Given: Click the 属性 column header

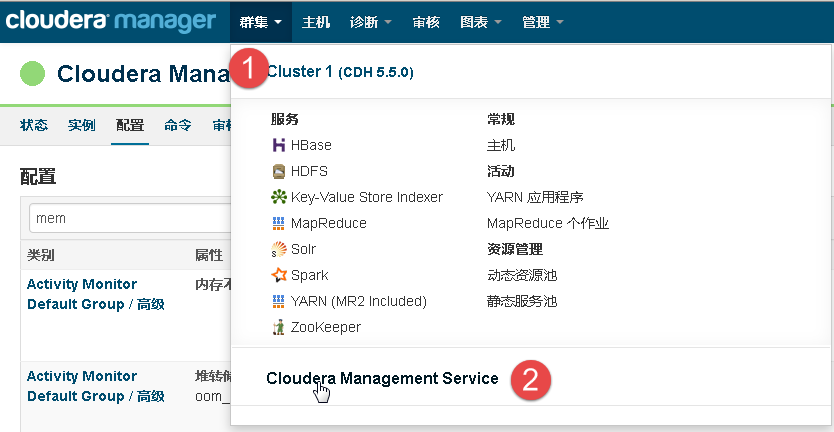Looking at the screenshot, I should point(208,256).
